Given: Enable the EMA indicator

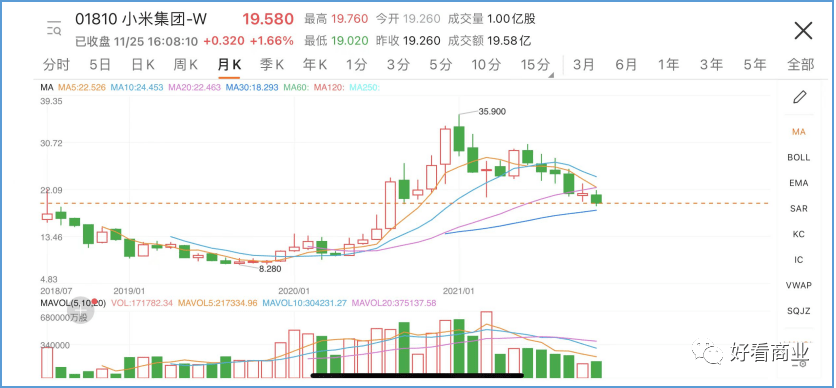Looking at the screenshot, I should pos(798,183).
